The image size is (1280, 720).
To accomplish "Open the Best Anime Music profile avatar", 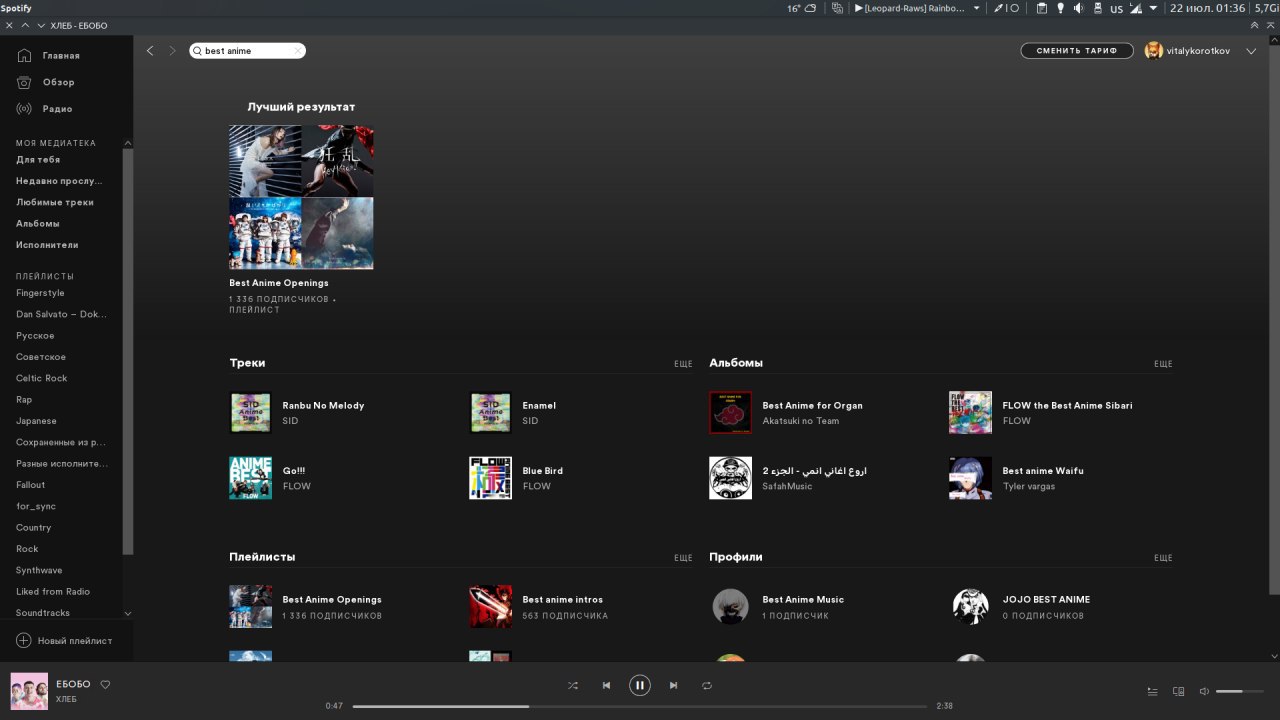I will 730,607.
